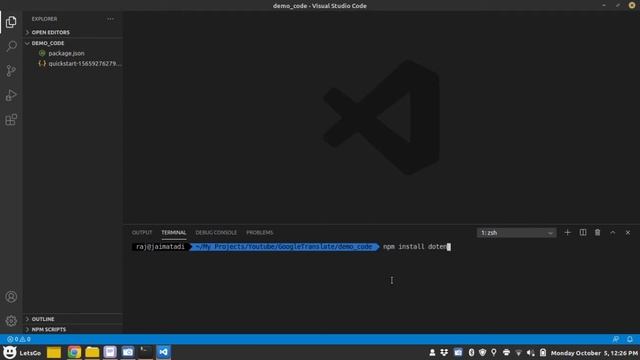Open the printer tray icon
The height and width of the screenshot is (360, 640).
(506, 353)
